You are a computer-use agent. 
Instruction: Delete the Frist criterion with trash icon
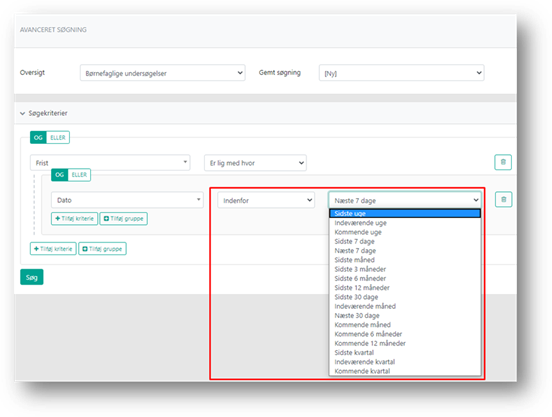click(503, 162)
